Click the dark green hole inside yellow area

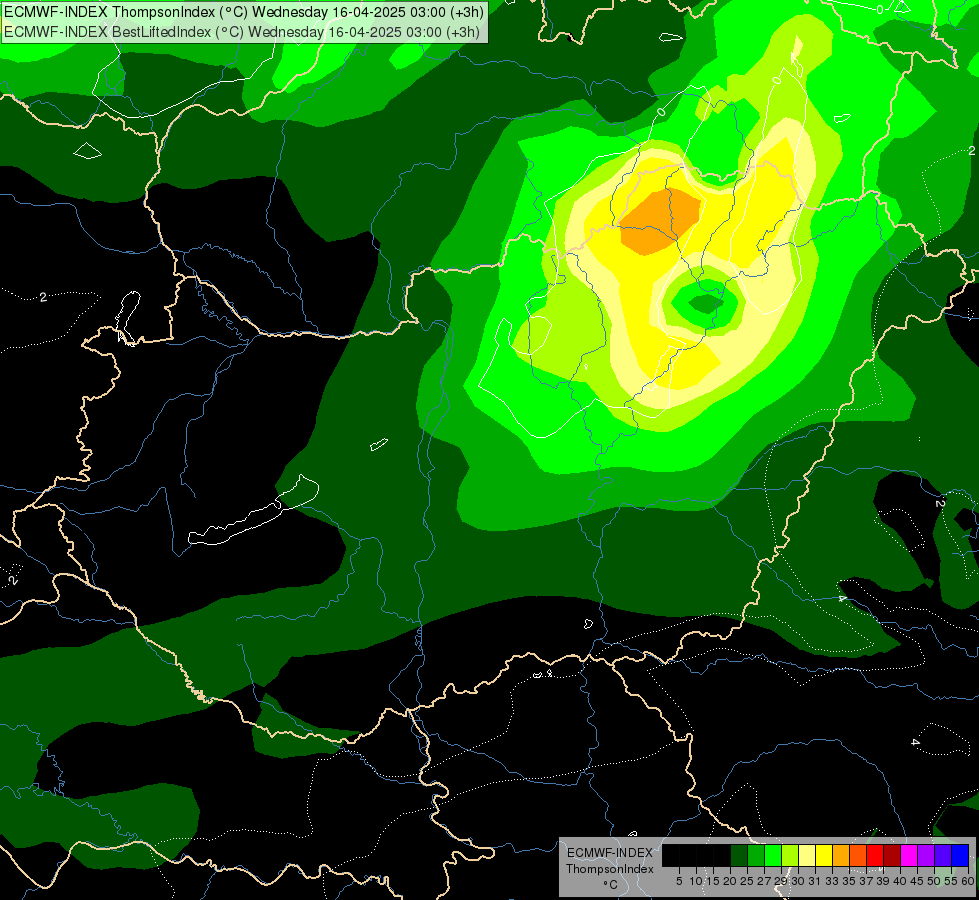coord(706,304)
